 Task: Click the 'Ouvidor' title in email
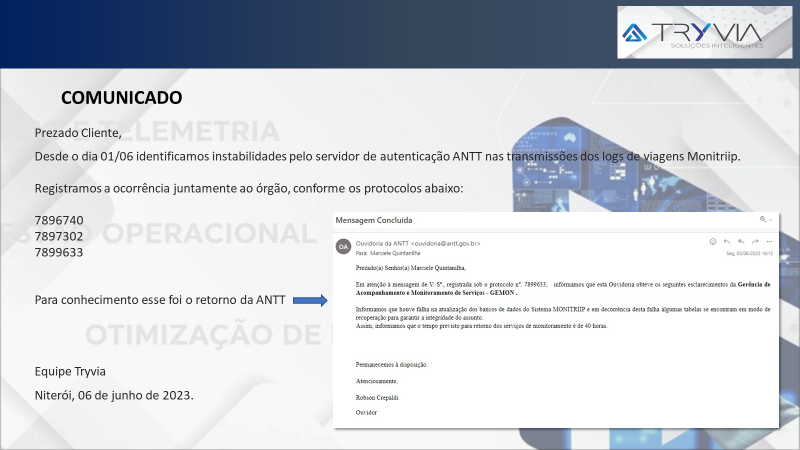(366, 412)
